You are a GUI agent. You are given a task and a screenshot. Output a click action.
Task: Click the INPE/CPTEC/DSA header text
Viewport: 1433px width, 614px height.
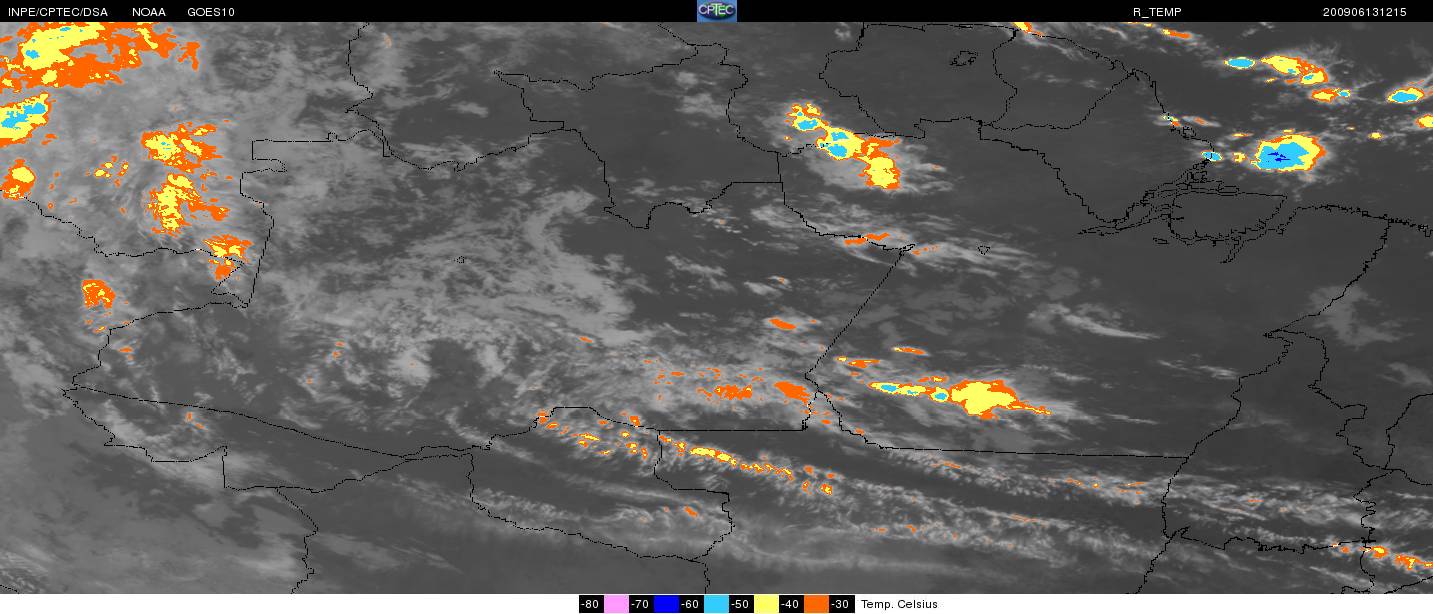[57, 12]
